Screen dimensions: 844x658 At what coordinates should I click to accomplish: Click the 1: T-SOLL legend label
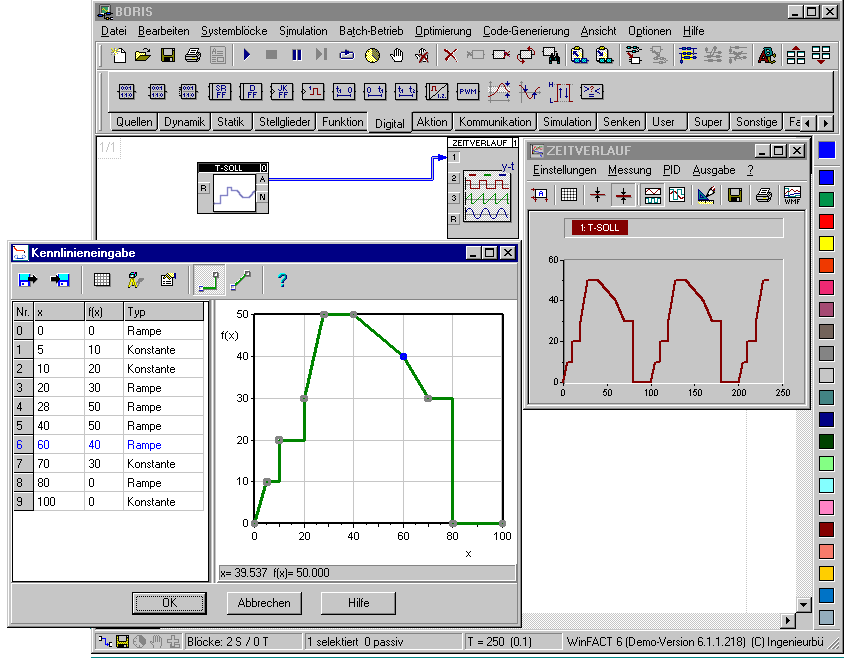[600, 228]
